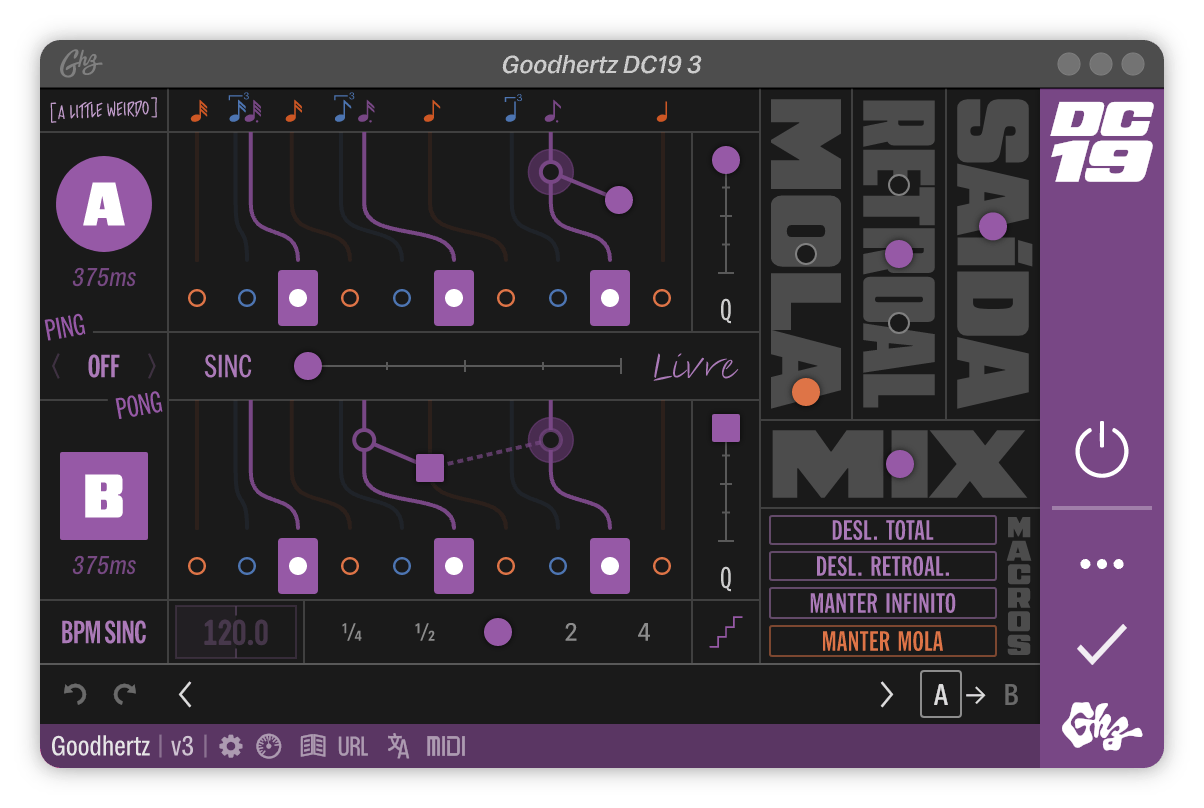Click the MANTER MOLA macro
The image size is (1204, 808).
[883, 641]
